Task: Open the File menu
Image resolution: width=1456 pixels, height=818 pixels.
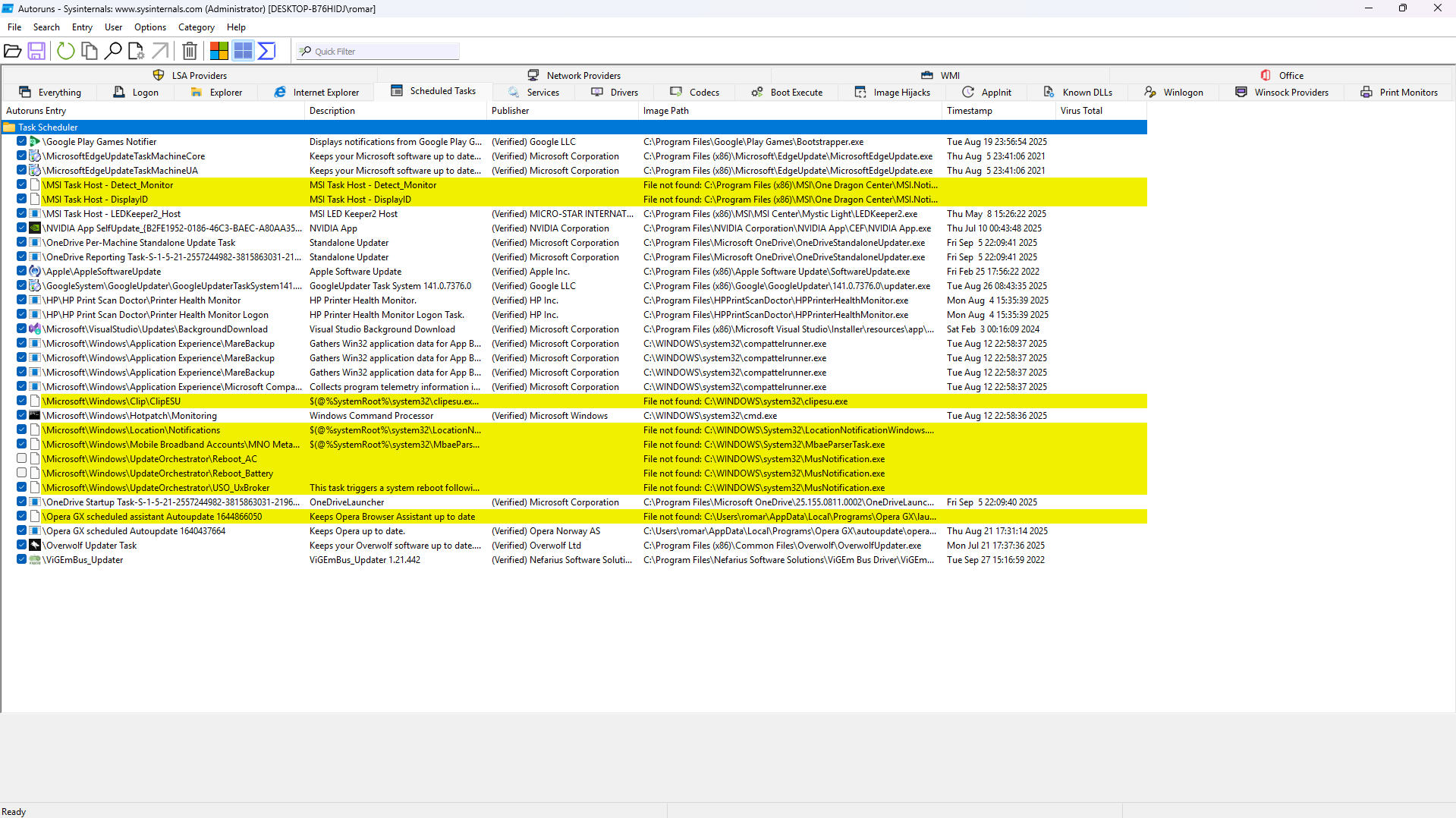Action: pyautogui.click(x=14, y=27)
